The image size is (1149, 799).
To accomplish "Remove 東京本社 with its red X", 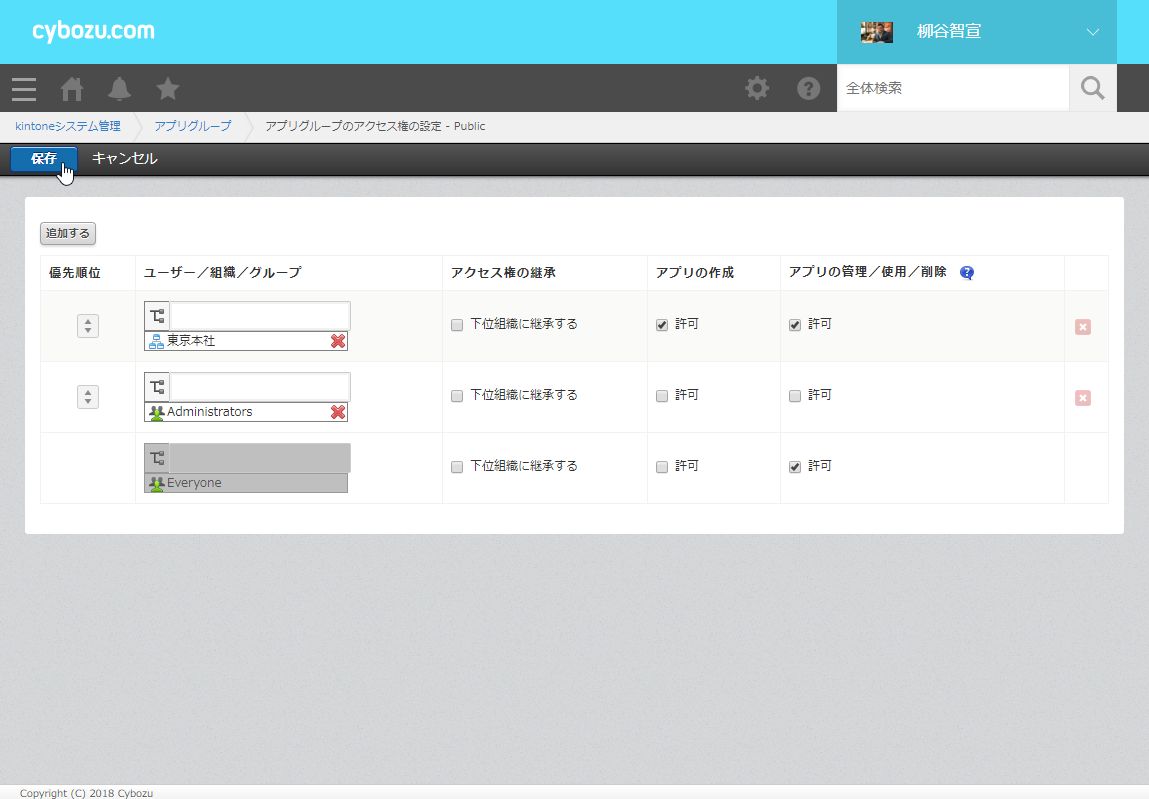I will click(338, 341).
